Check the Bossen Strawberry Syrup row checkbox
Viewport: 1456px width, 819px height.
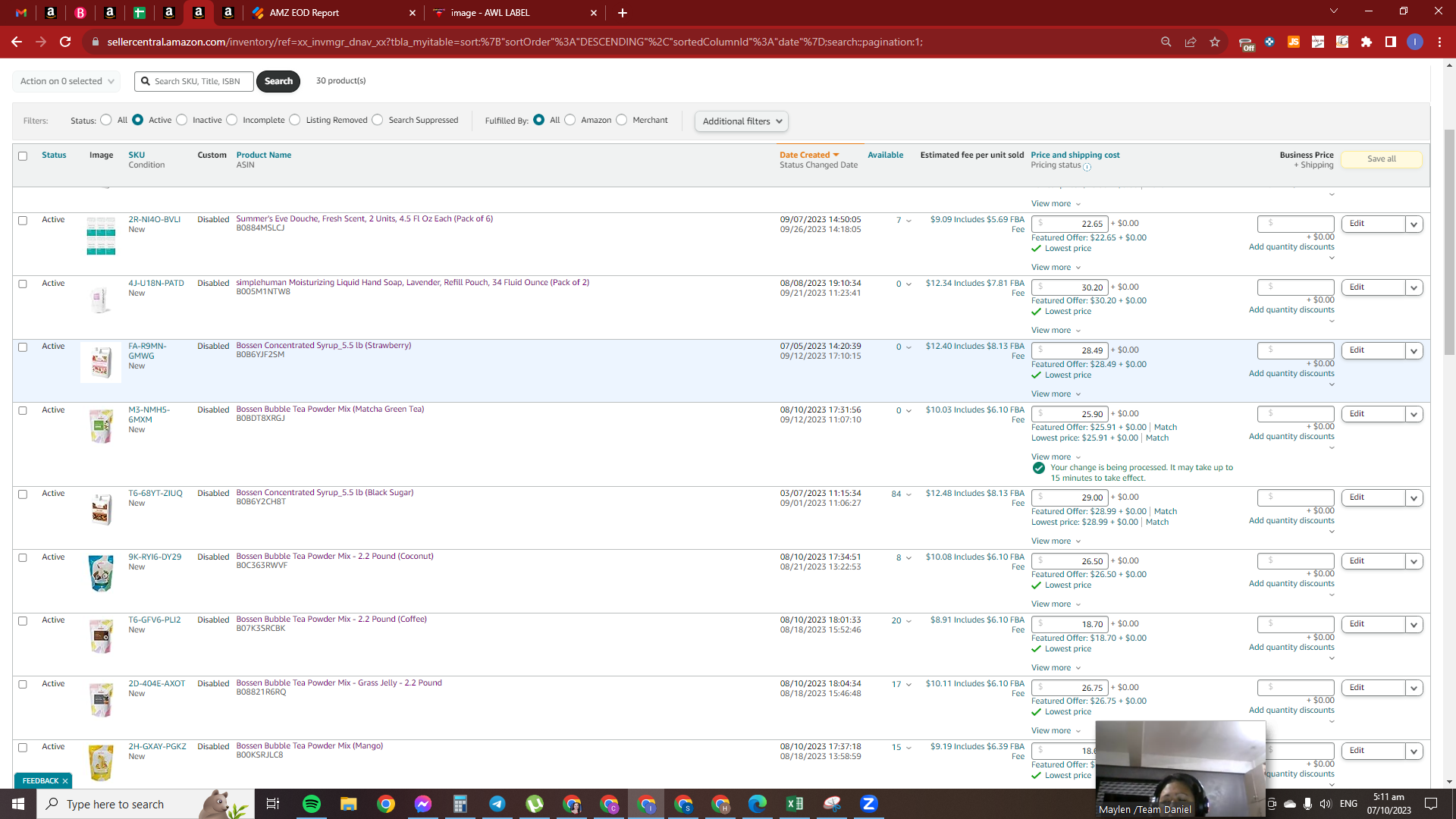pos(23,347)
